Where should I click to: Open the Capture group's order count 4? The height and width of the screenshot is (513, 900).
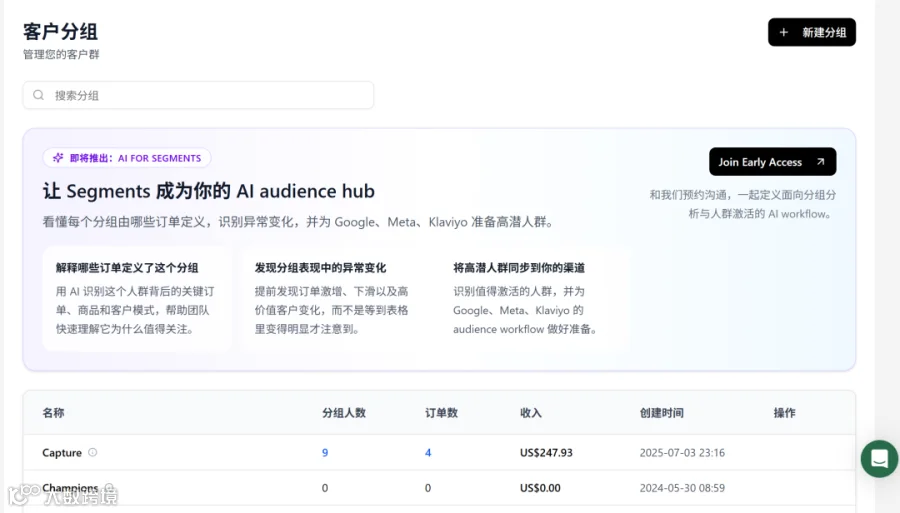428,453
